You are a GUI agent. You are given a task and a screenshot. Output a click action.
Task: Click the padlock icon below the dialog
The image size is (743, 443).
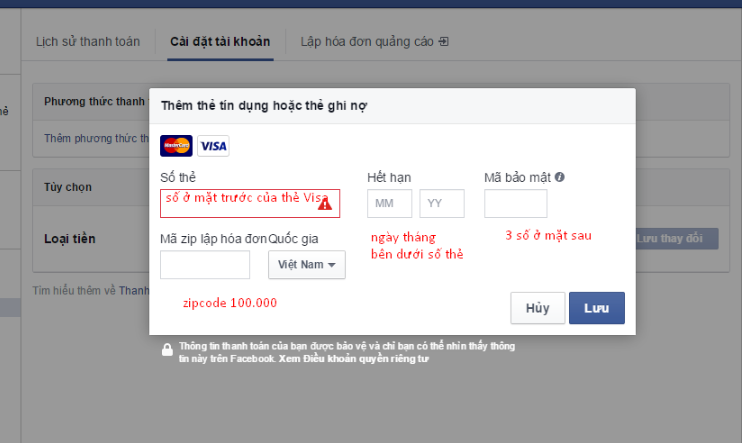(x=167, y=350)
